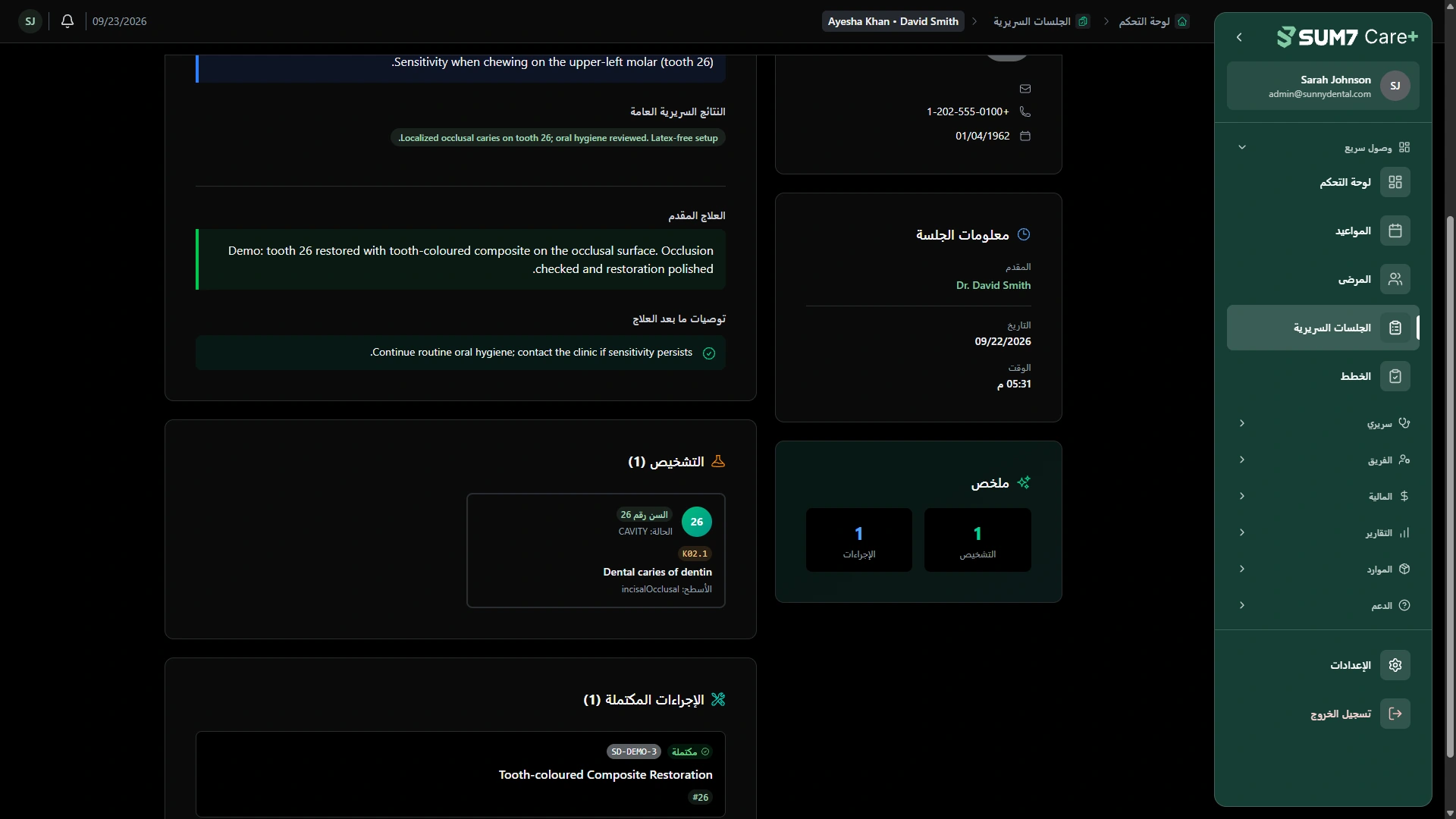Viewport: 1456px width, 819px height.
Task: Open patients via the people icon
Action: pyautogui.click(x=1395, y=279)
